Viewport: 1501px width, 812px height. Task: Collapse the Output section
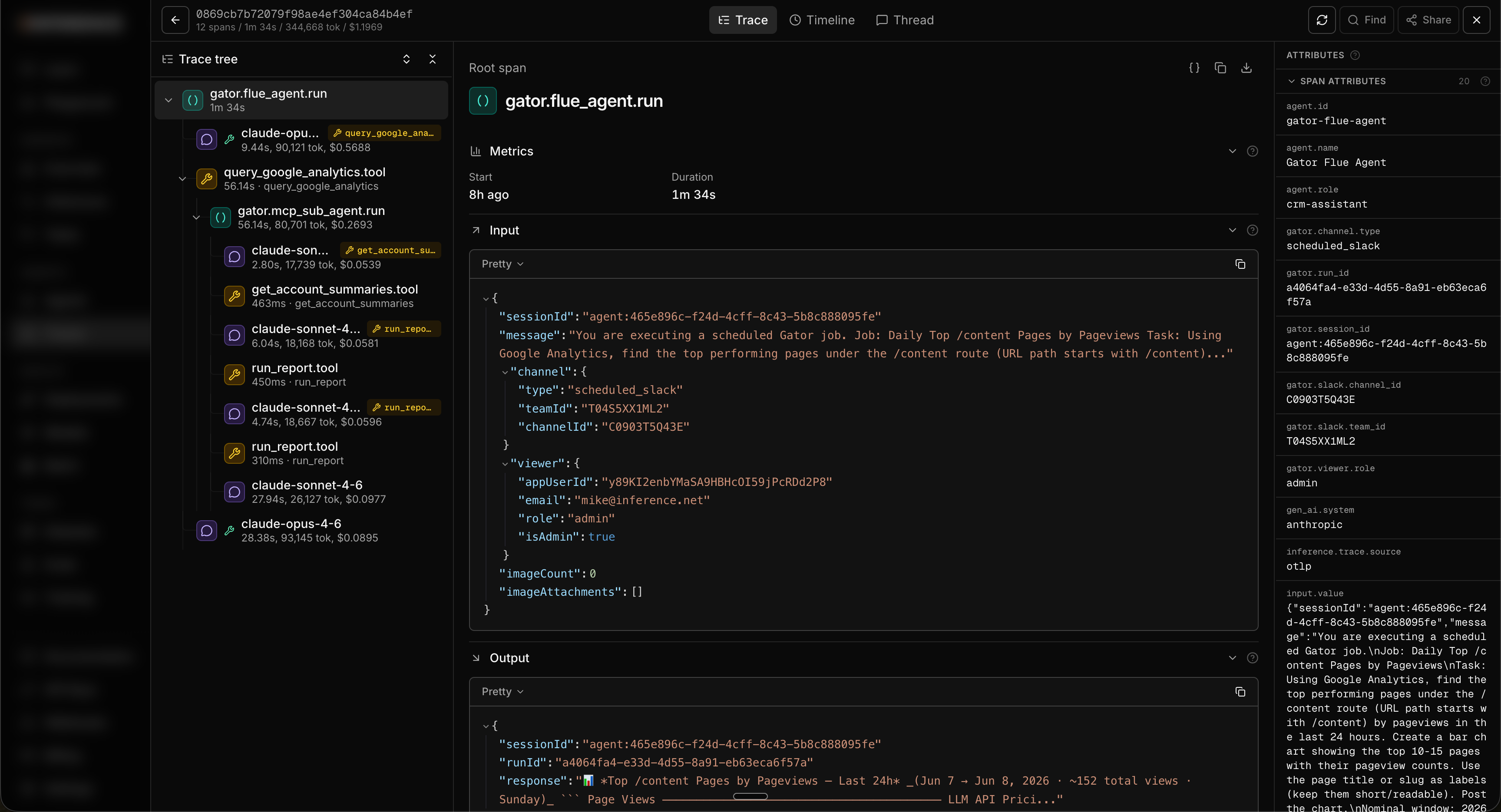(x=1233, y=658)
